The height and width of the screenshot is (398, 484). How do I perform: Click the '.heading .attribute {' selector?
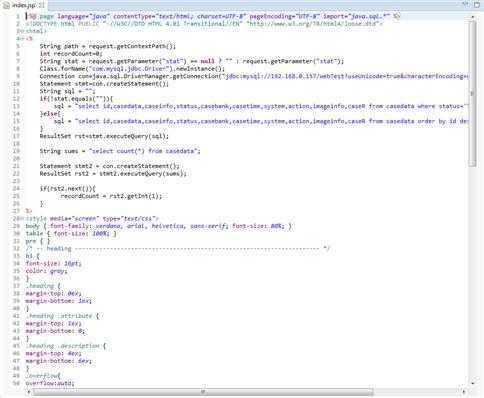(62, 316)
